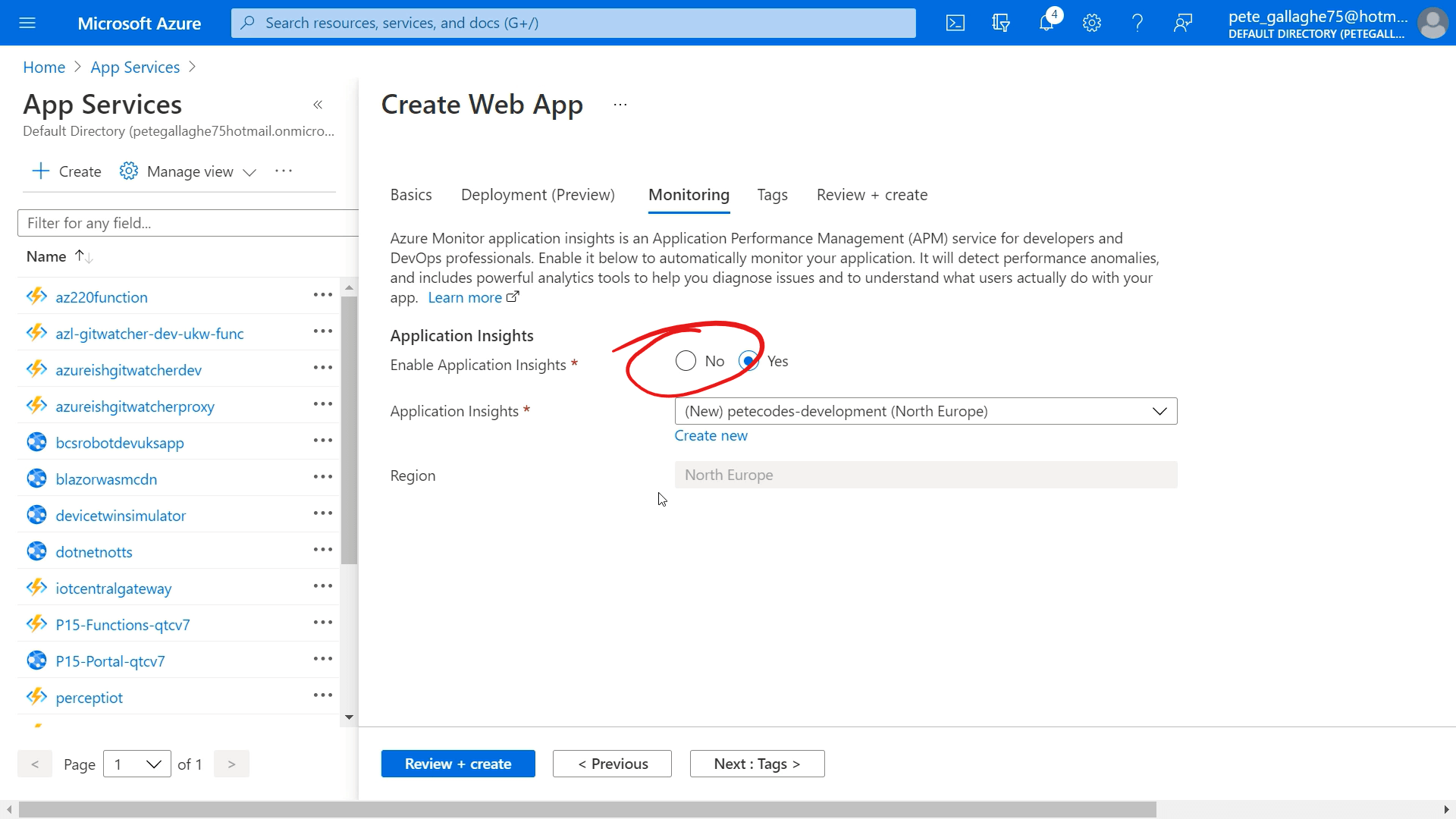Screen dimensions: 1456x819
Task: Open ellipsis menu next to Create Web App title
Action: 620,105
